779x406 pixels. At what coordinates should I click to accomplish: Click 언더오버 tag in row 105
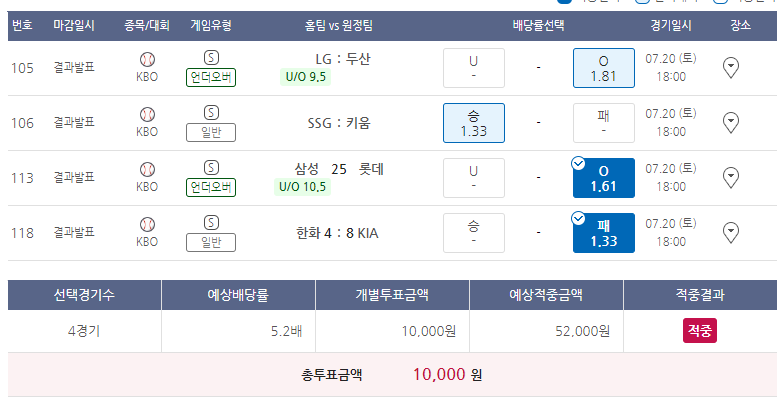pos(211,78)
